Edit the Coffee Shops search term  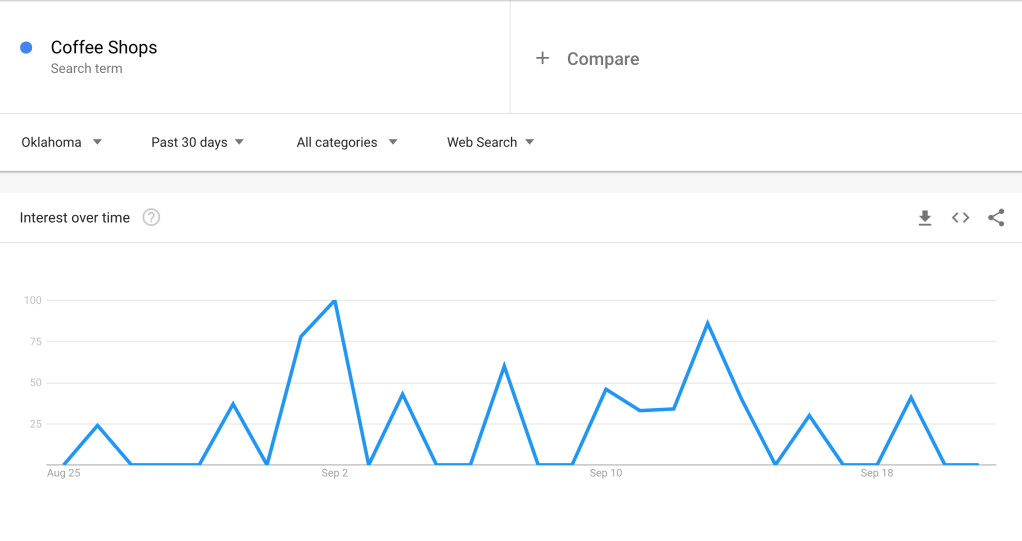tap(104, 48)
